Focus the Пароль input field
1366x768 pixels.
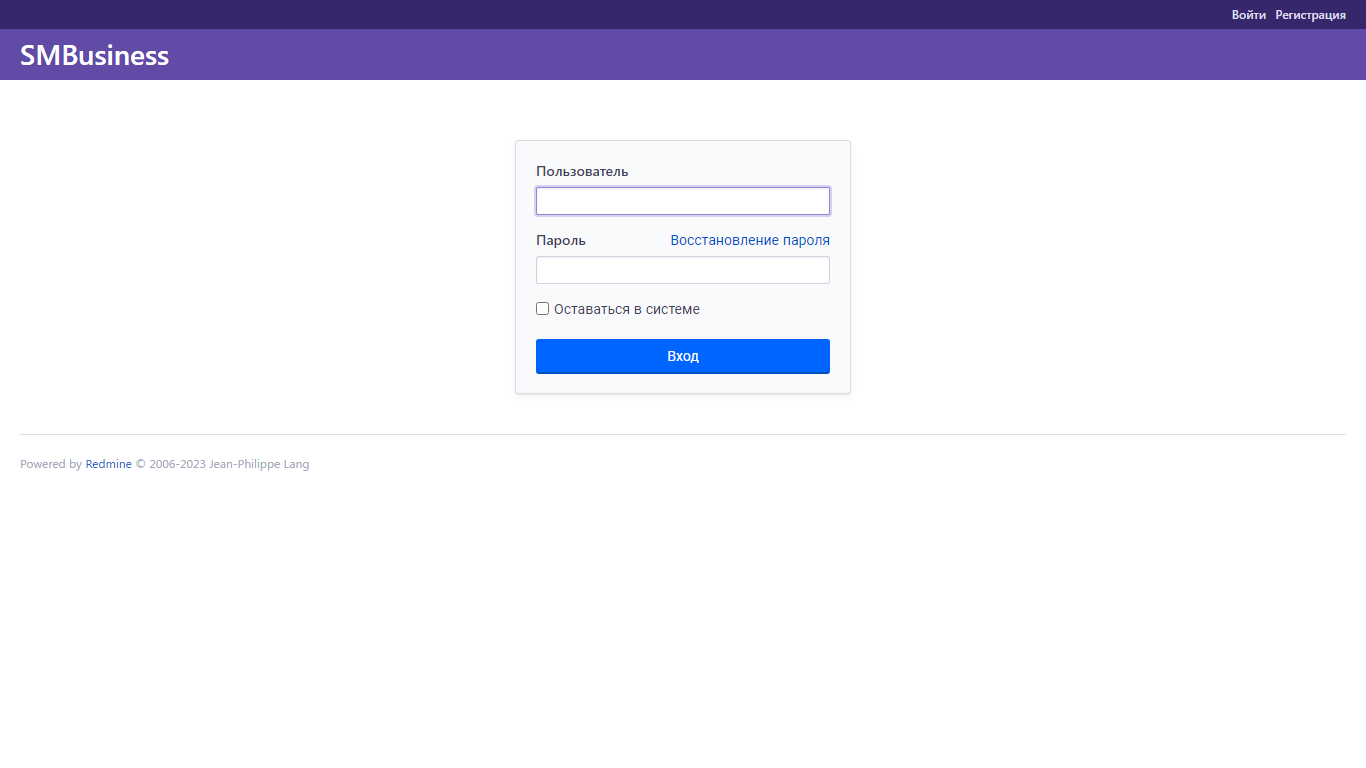point(683,270)
